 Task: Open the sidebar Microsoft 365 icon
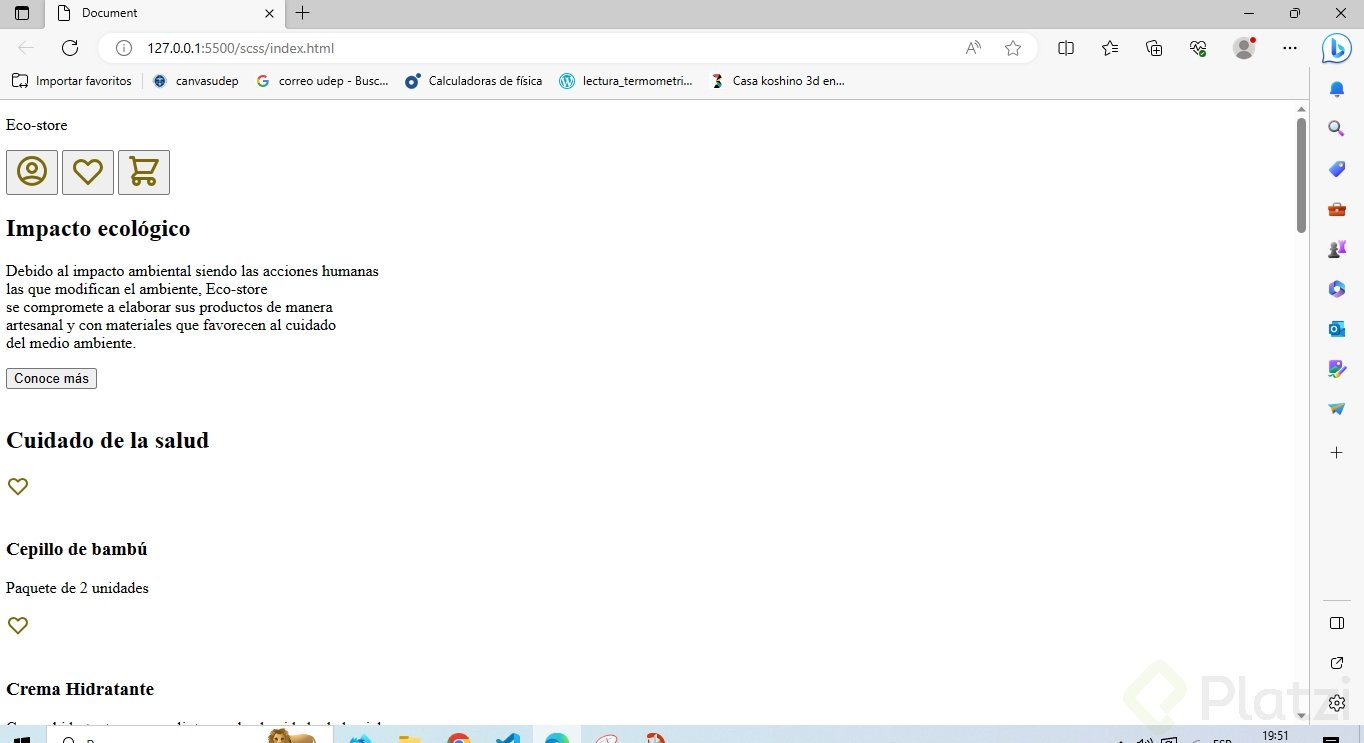(1337, 289)
